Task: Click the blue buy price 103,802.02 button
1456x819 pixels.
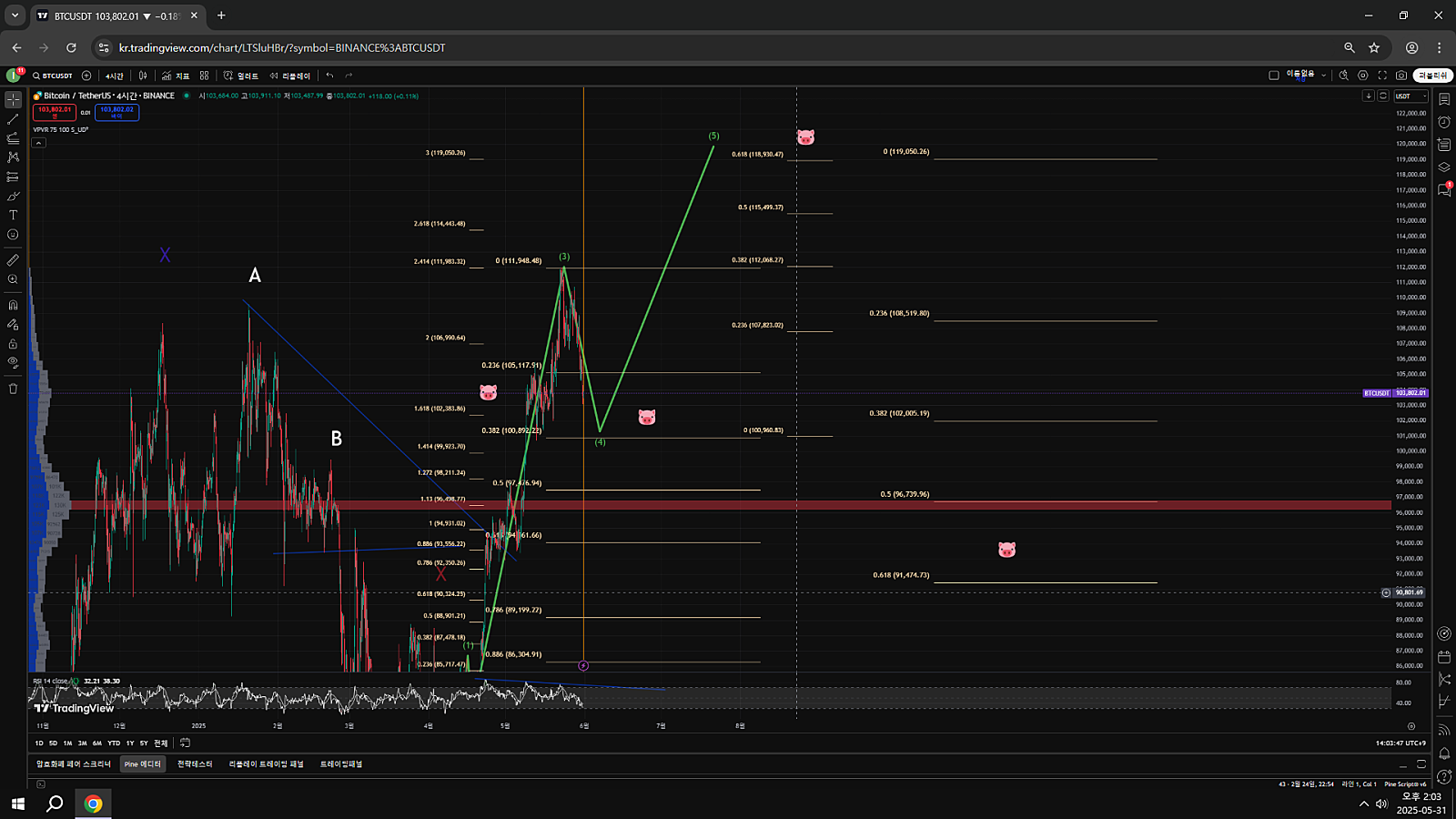Action: pyautogui.click(x=116, y=112)
